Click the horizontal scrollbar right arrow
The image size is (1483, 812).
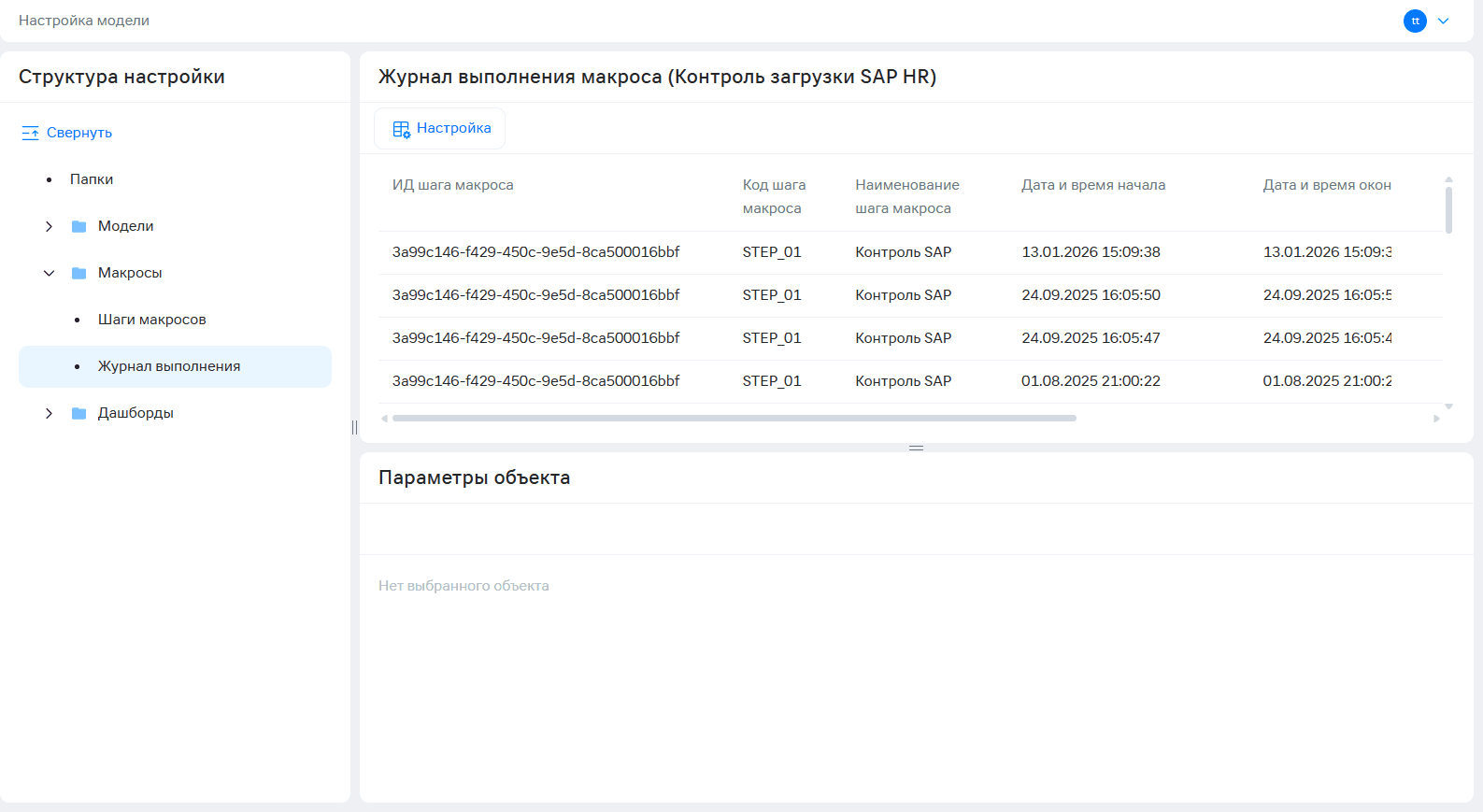(x=1436, y=419)
